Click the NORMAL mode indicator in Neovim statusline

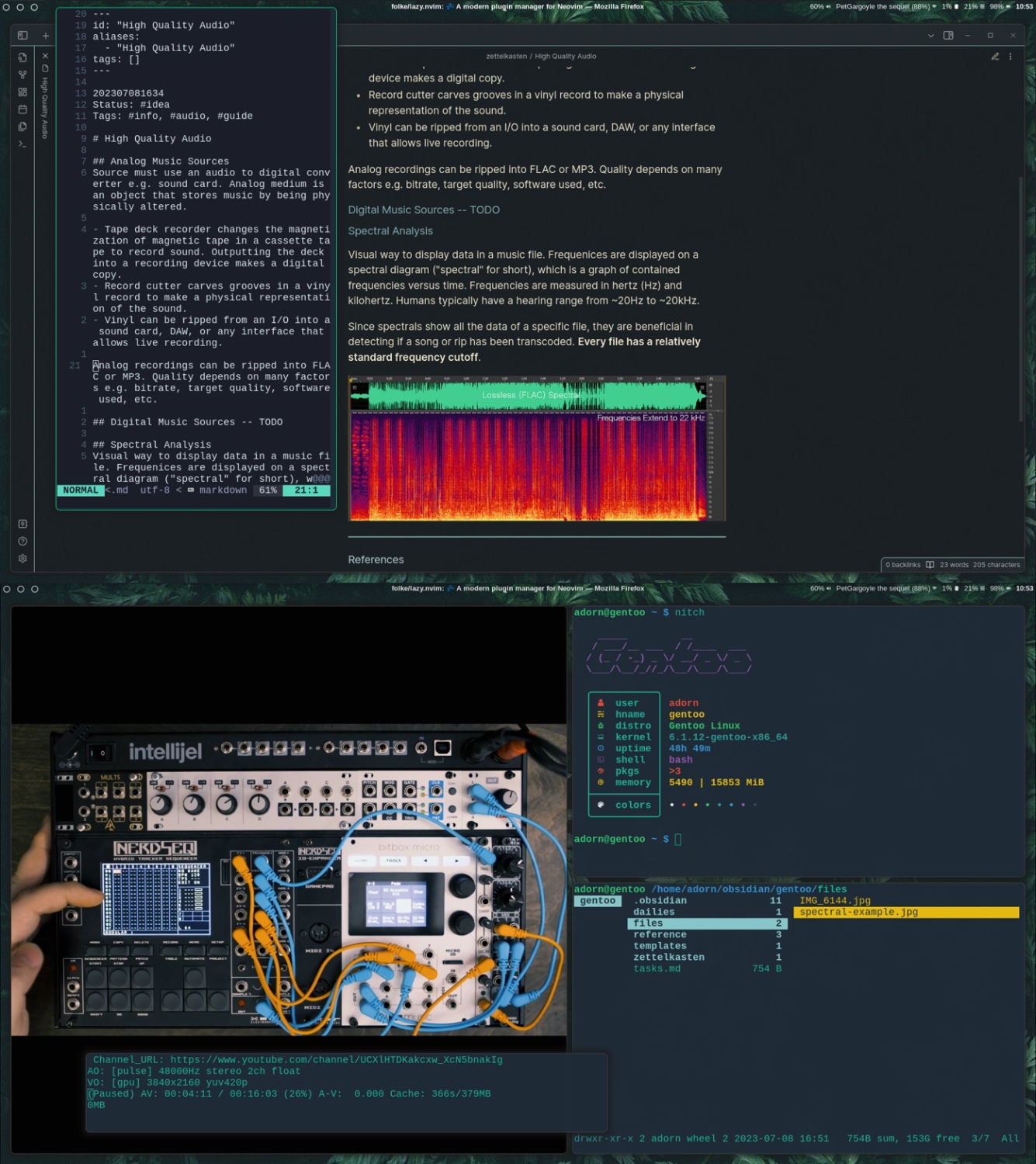81,490
